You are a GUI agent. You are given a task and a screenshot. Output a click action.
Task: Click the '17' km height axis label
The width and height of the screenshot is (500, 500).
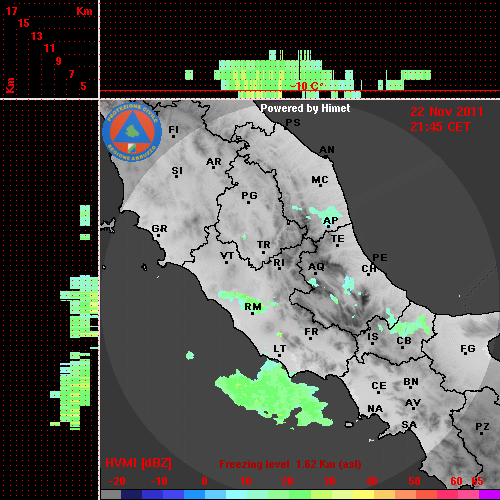pos(11,11)
